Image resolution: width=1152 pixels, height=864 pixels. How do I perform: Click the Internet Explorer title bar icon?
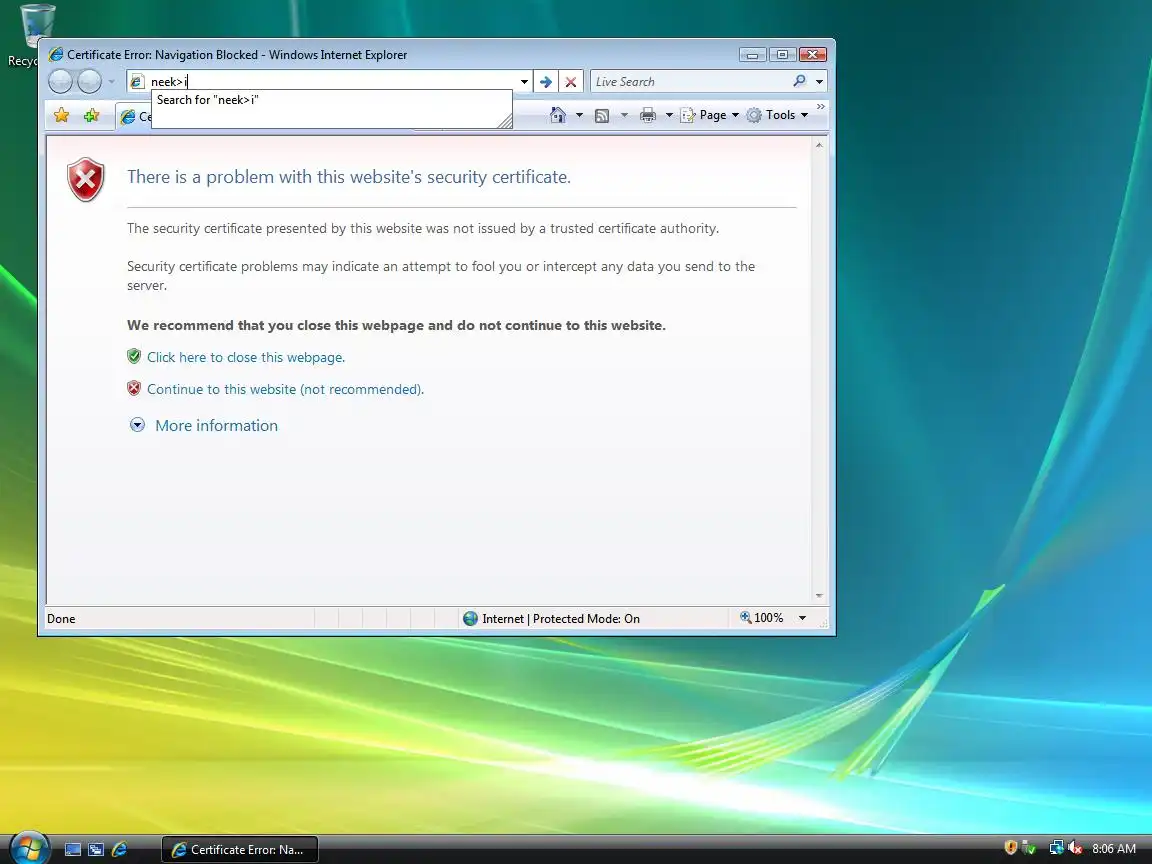pos(55,54)
